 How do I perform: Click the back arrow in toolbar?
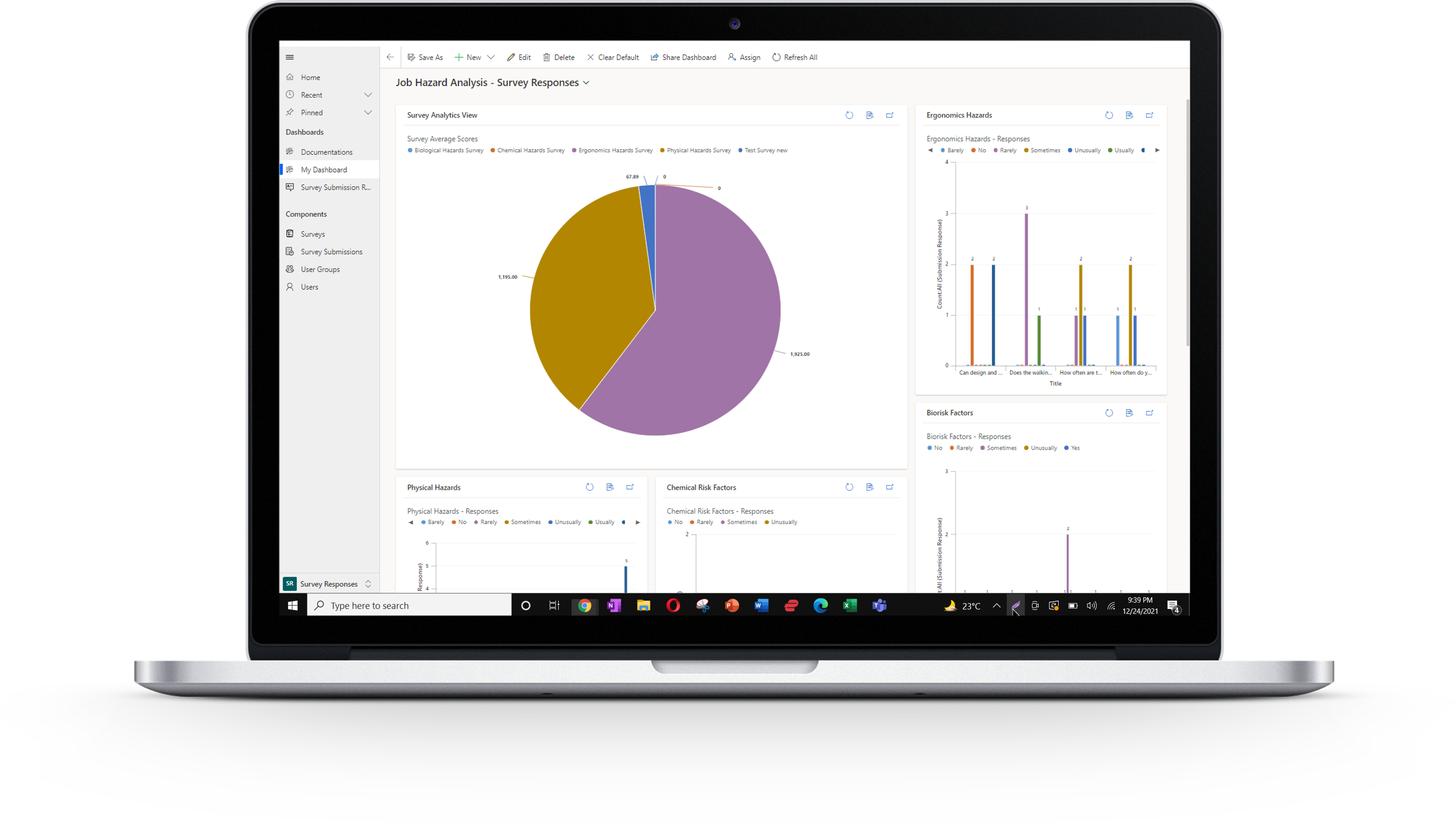tap(390, 57)
